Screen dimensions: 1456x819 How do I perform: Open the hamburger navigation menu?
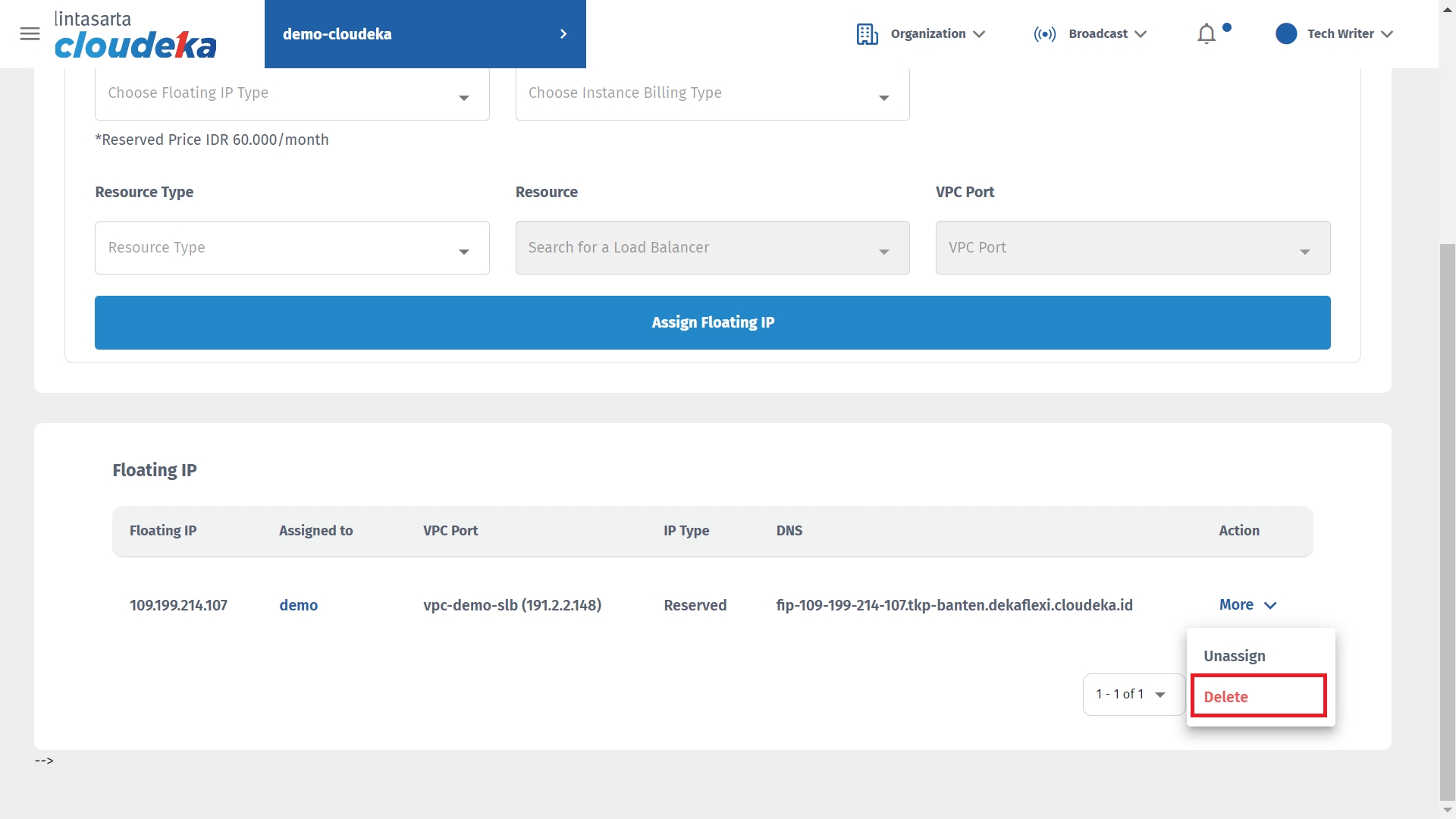[x=30, y=33]
